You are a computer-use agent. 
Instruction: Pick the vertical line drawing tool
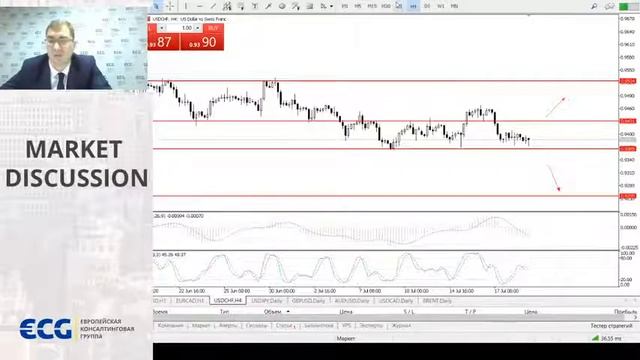click(186, 6)
